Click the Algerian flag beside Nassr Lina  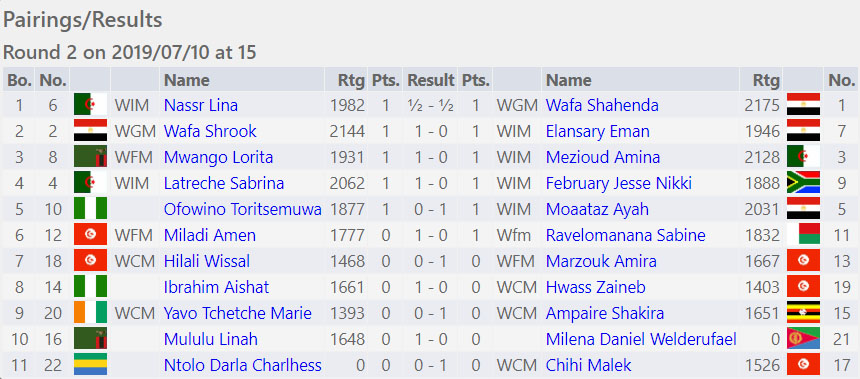tap(90, 104)
